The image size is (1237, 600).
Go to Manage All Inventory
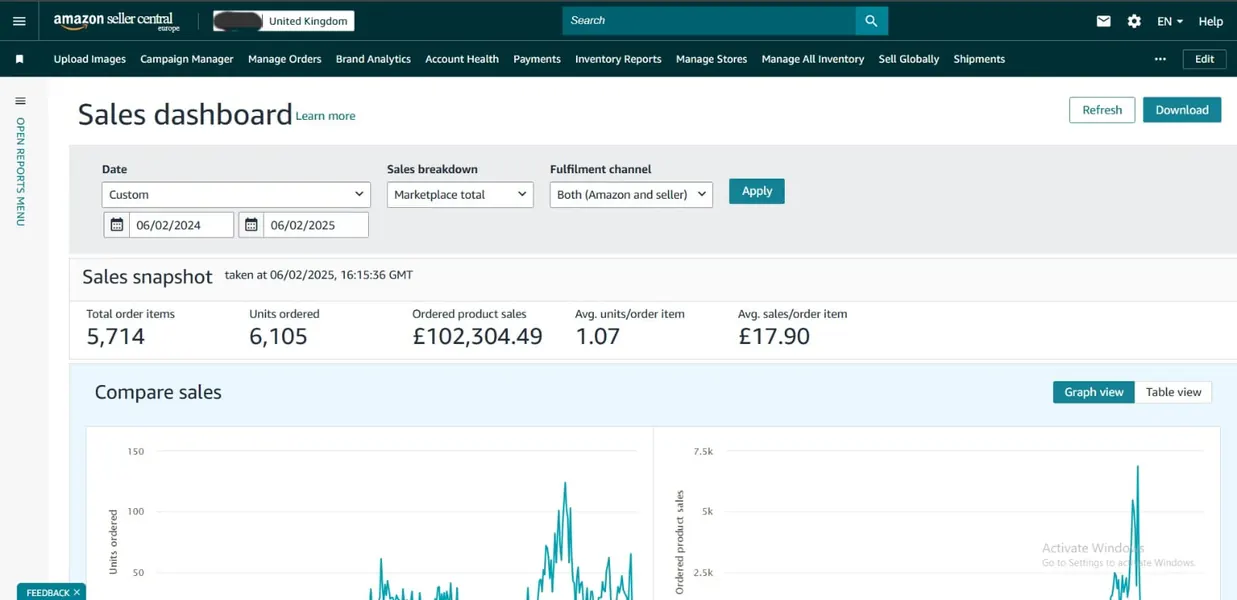tap(813, 59)
